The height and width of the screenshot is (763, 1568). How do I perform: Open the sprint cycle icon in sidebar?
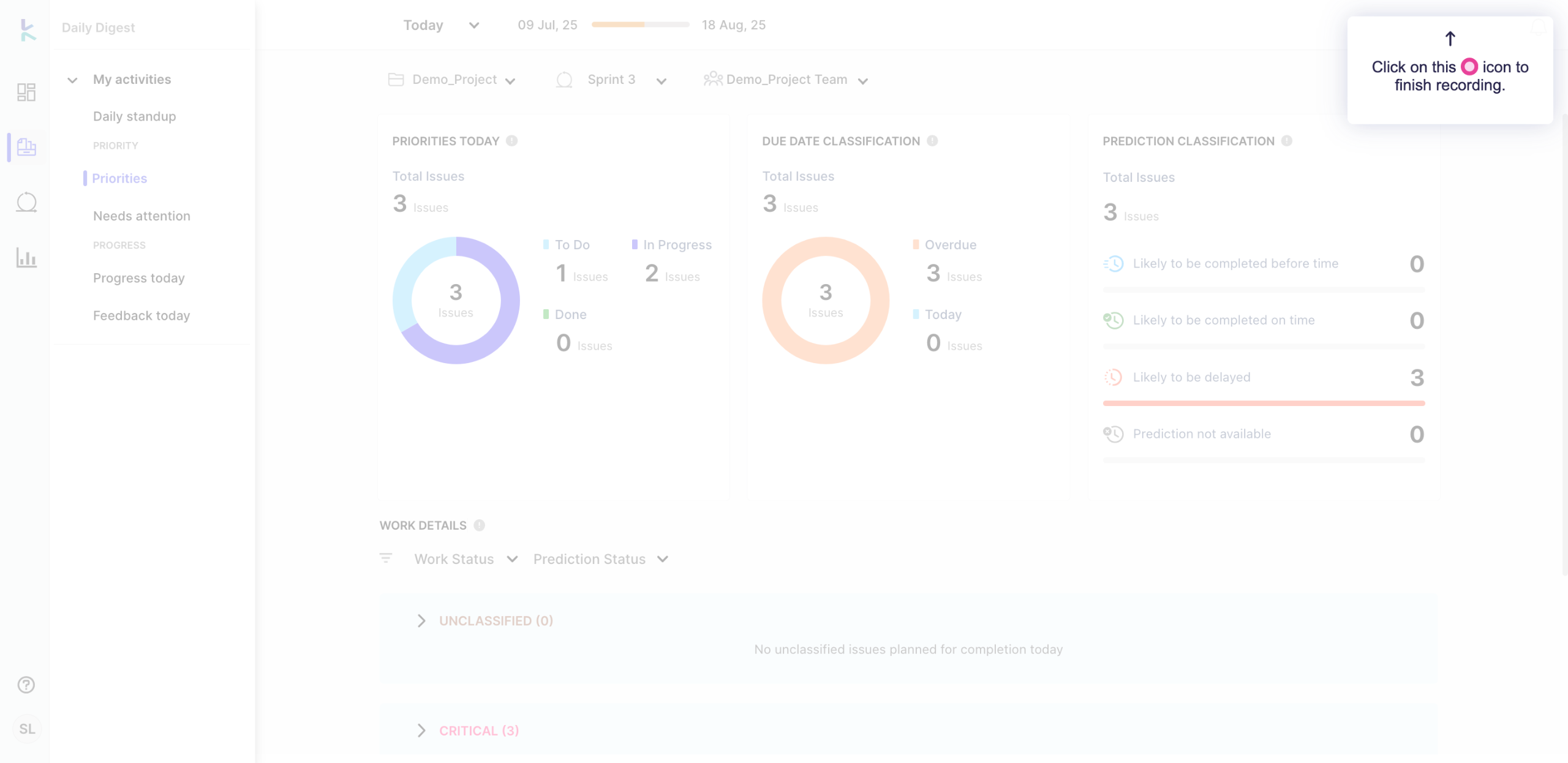26,202
